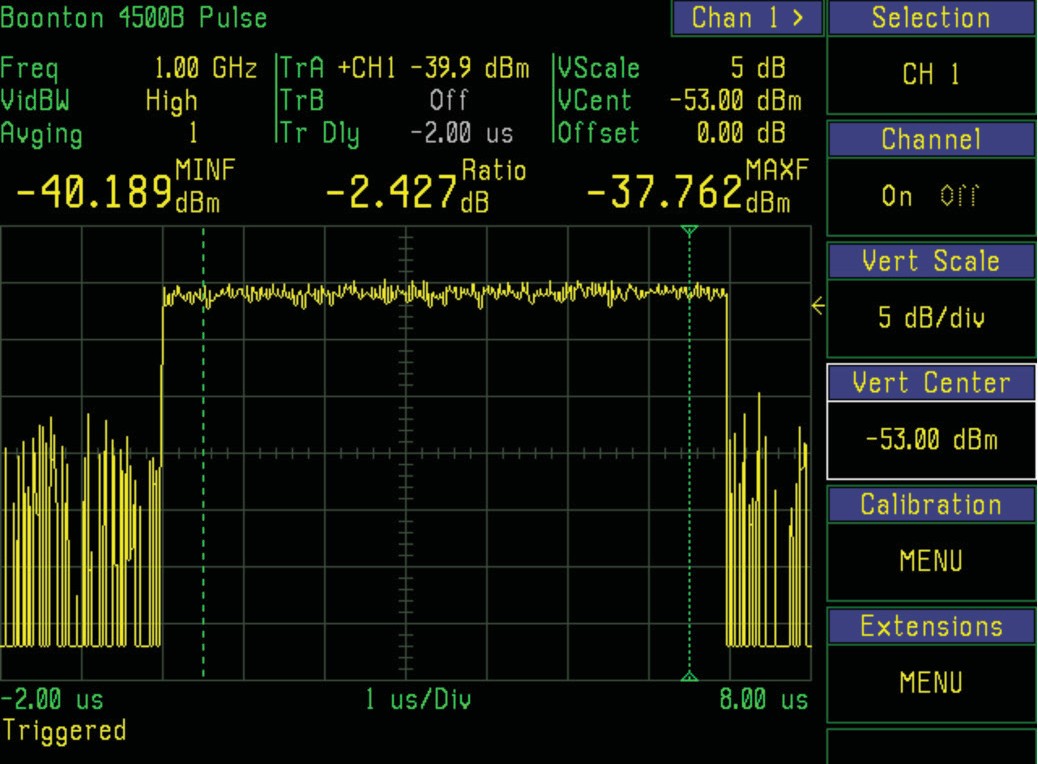Choose CH 1 selection softkey

point(931,75)
